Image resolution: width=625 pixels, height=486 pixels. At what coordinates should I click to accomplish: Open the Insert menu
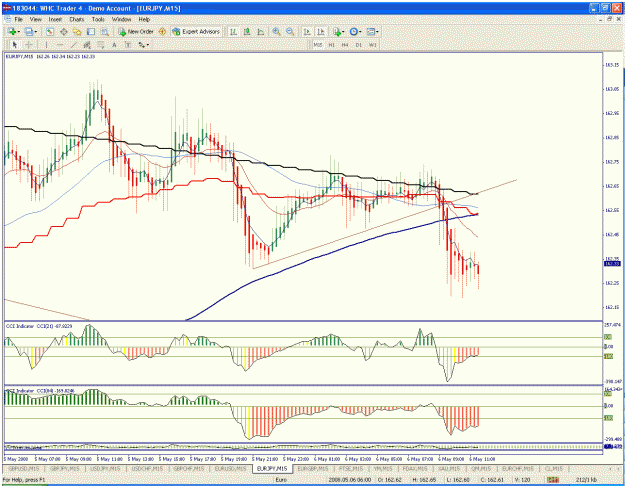[x=55, y=19]
